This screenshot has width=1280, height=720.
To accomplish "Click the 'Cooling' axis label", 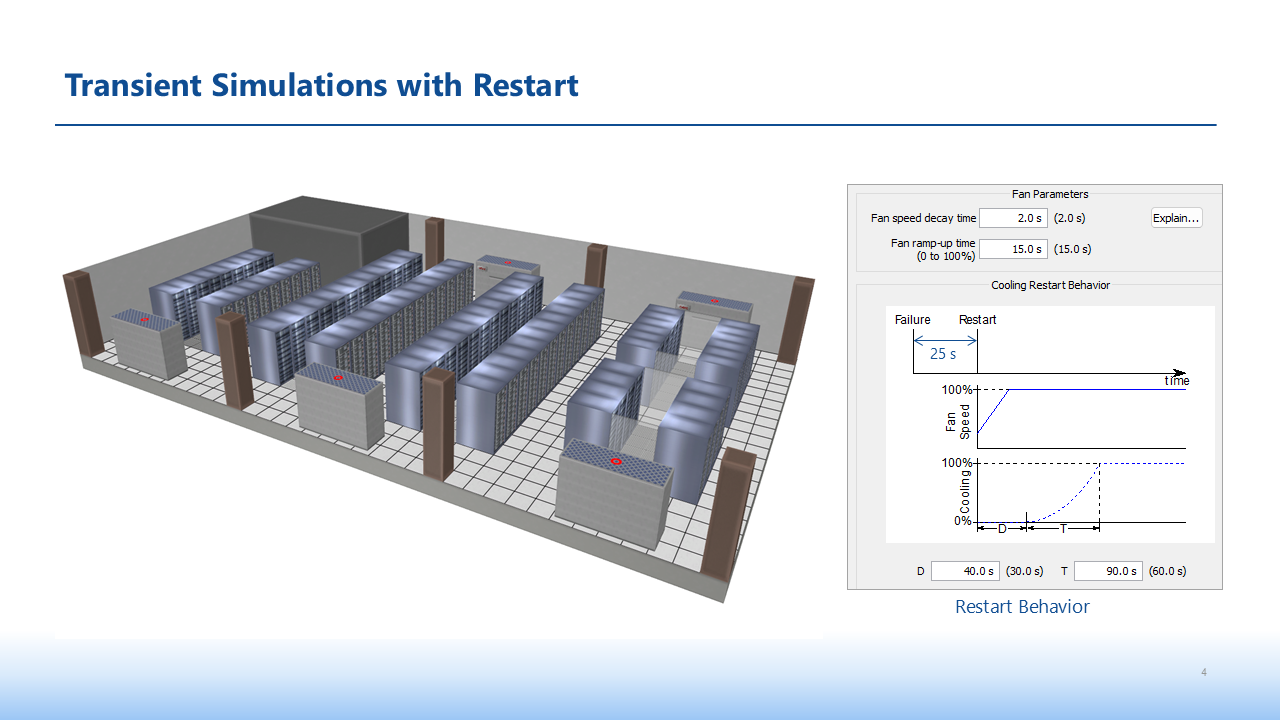I will (965, 492).
